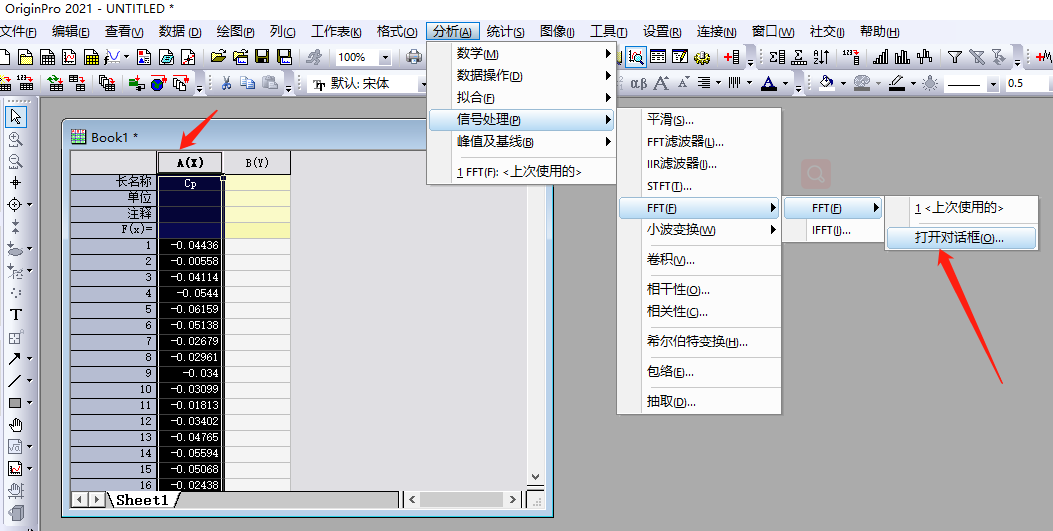Expand the 小波变换(W) submenu

pyautogui.click(x=699, y=230)
